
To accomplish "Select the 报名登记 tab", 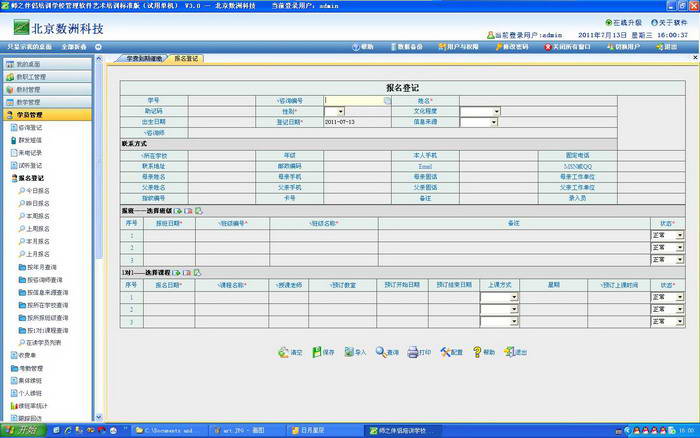I will click(186, 58).
